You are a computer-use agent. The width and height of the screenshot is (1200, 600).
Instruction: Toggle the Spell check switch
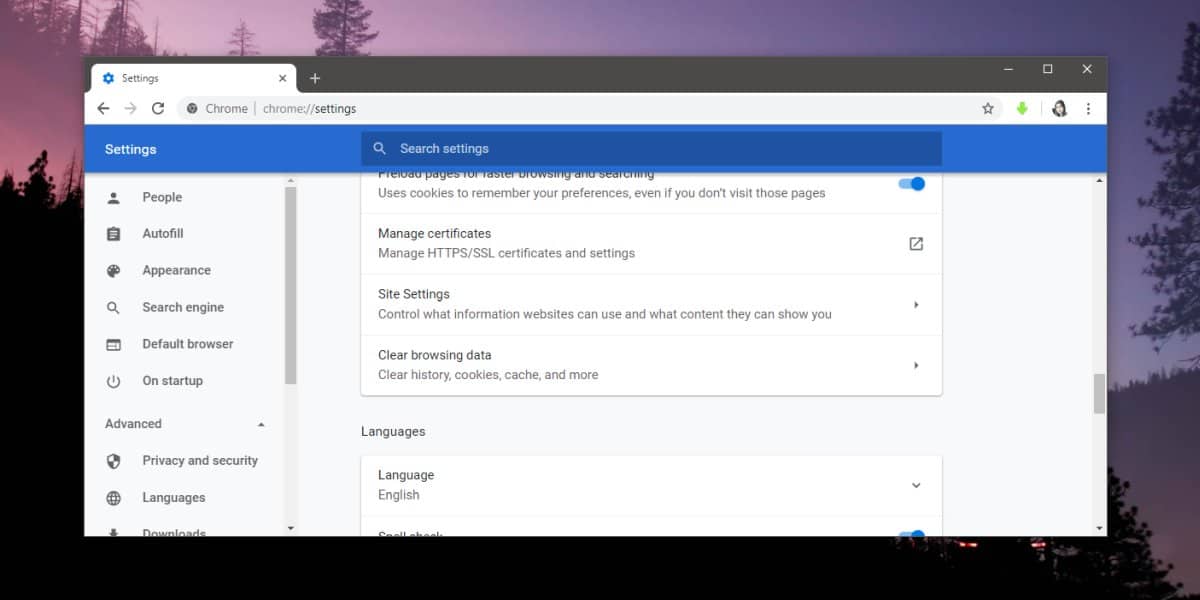point(911,535)
